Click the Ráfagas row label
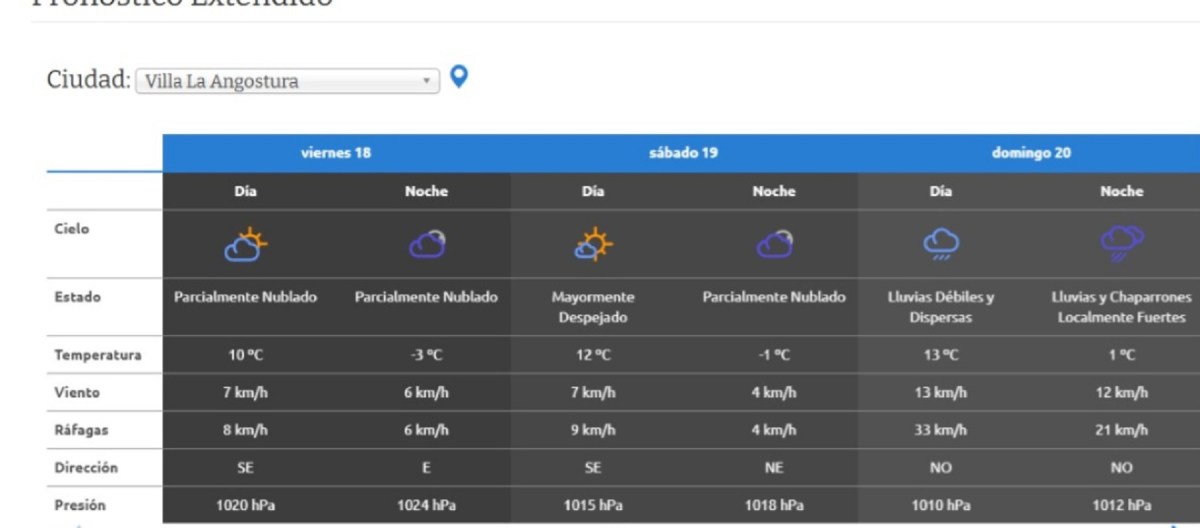1200x528 pixels. [81, 430]
